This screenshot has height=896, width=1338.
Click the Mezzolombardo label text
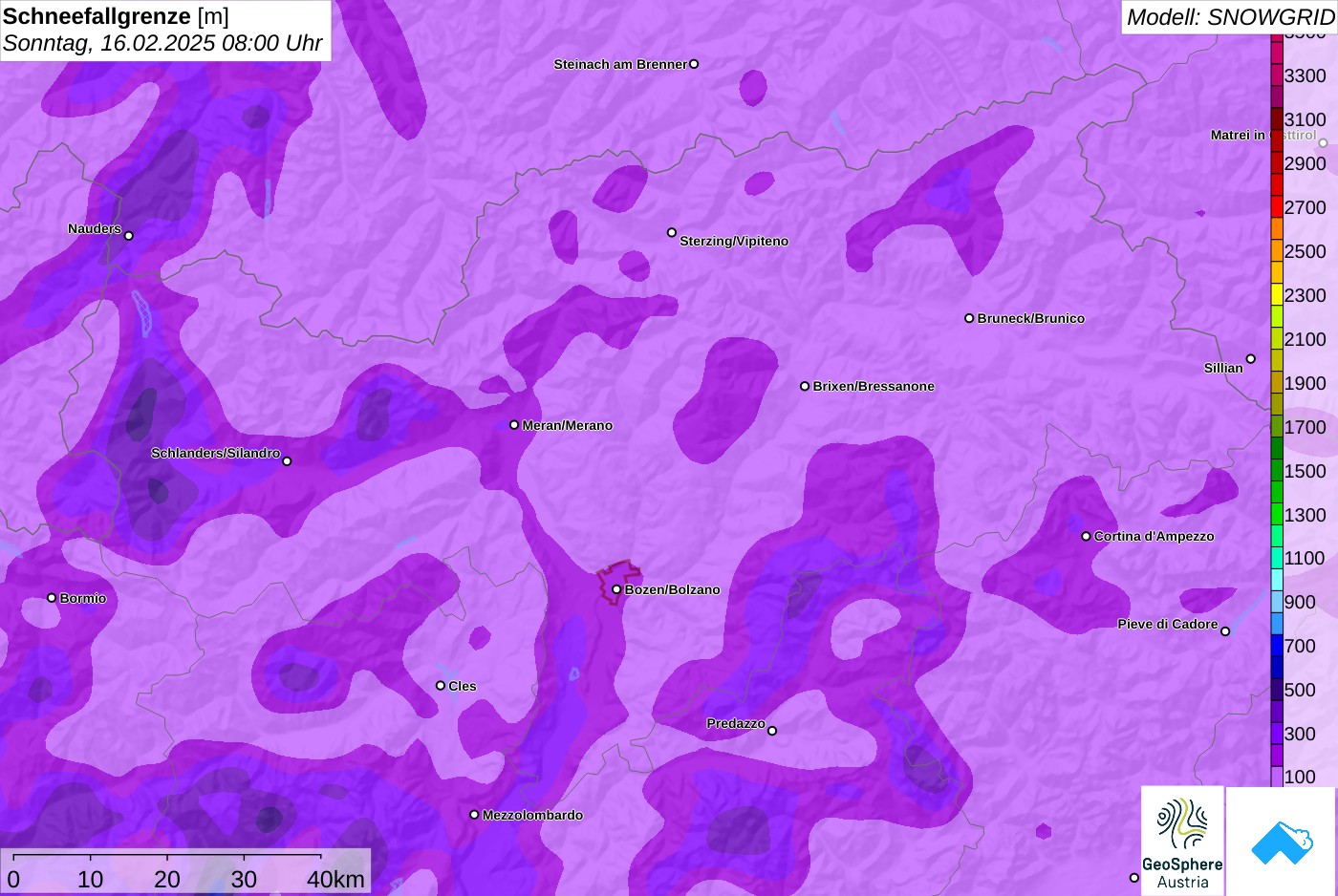(532, 815)
